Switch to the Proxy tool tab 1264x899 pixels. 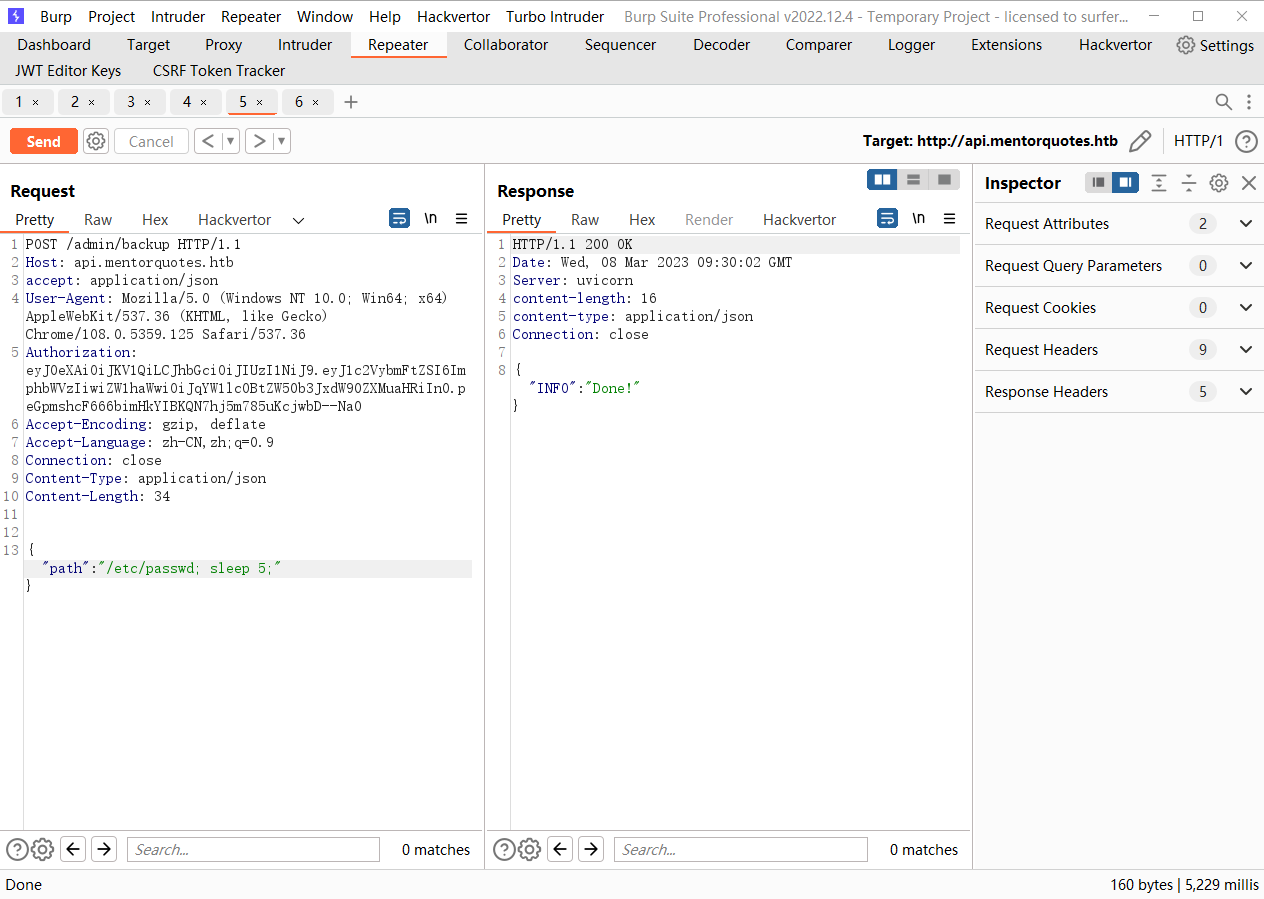coord(224,45)
